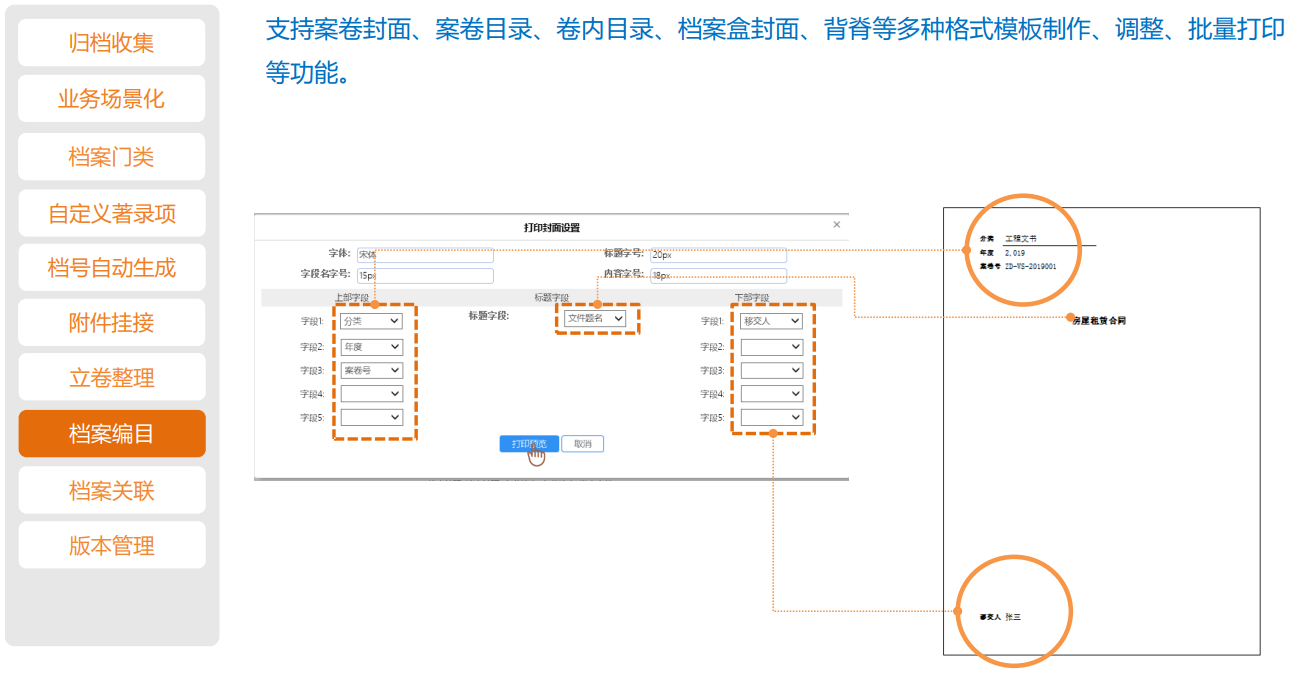Click the 打印预览 button
This screenshot has width=1293, height=684.
[x=529, y=444]
